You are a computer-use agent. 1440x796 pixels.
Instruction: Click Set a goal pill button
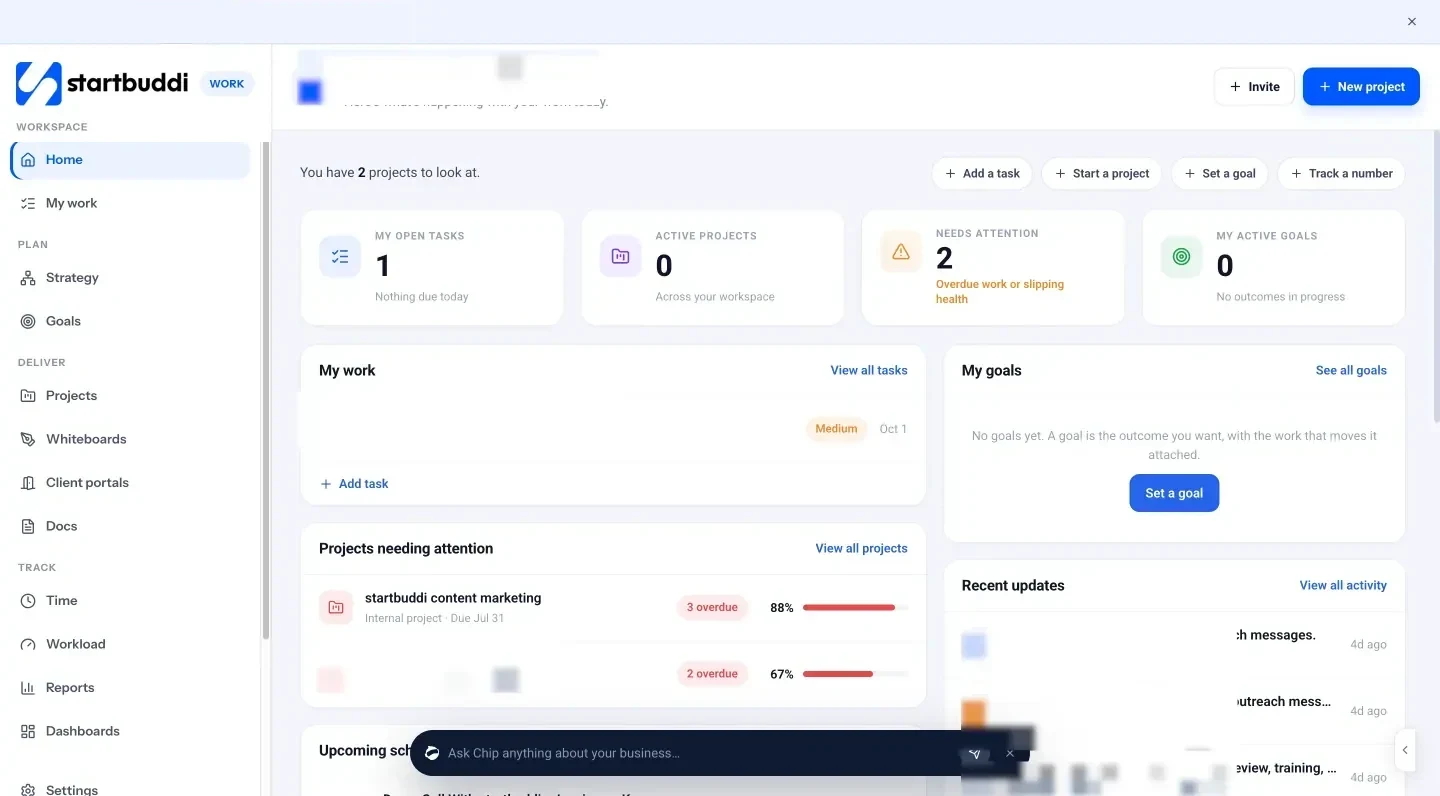pos(1220,173)
